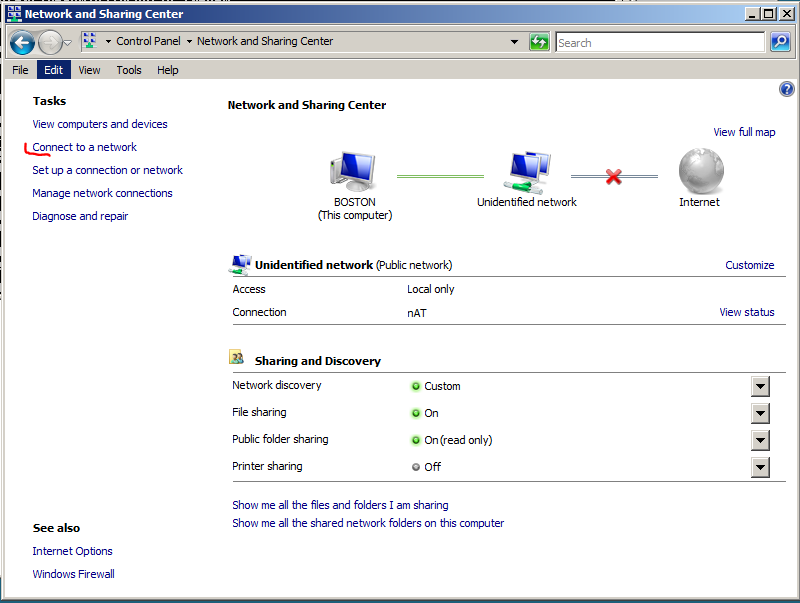Open the File menu
Viewport: 800px width, 603px height.
(x=20, y=70)
